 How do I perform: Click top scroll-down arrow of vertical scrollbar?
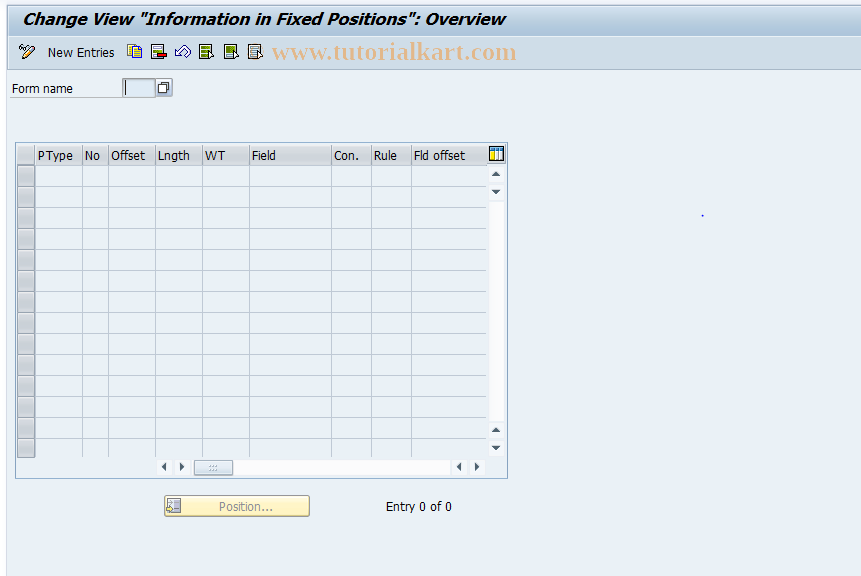496,192
